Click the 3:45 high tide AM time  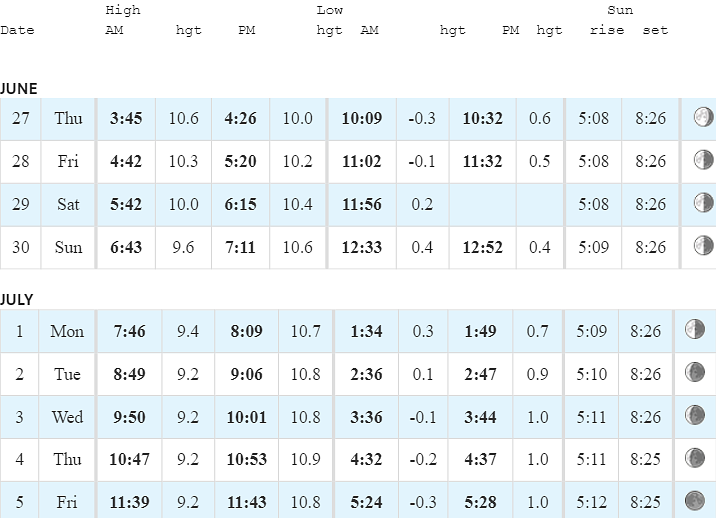pyautogui.click(x=126, y=119)
